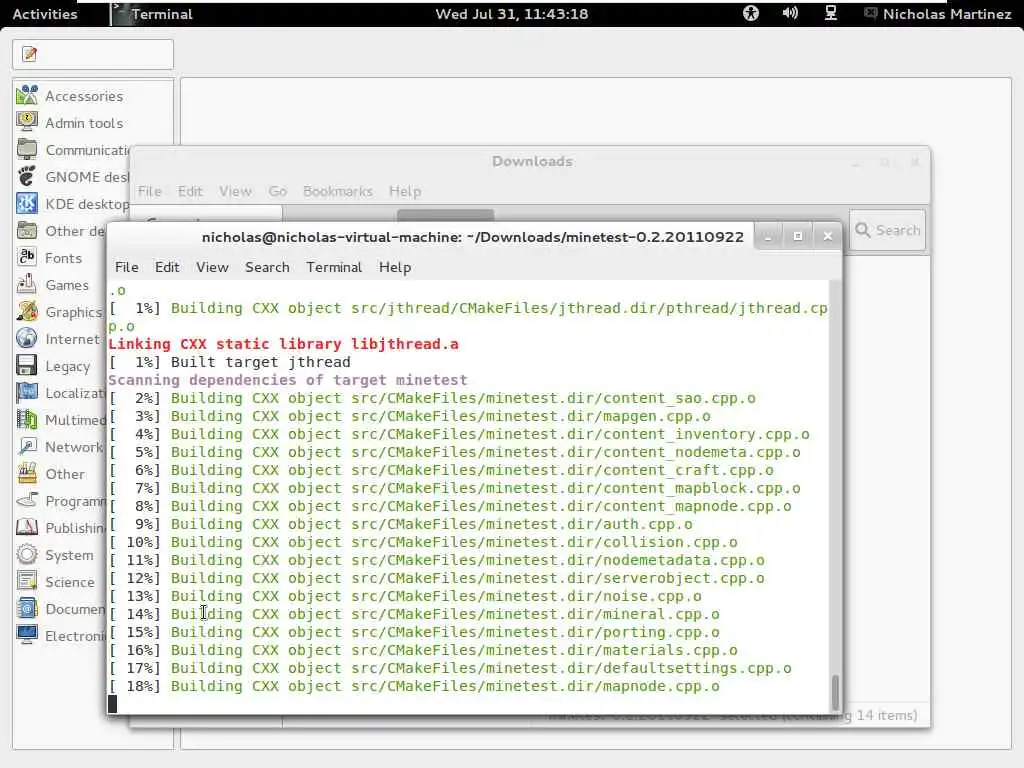Click the auth.cpp.o build line
The image size is (1024, 768).
401,524
